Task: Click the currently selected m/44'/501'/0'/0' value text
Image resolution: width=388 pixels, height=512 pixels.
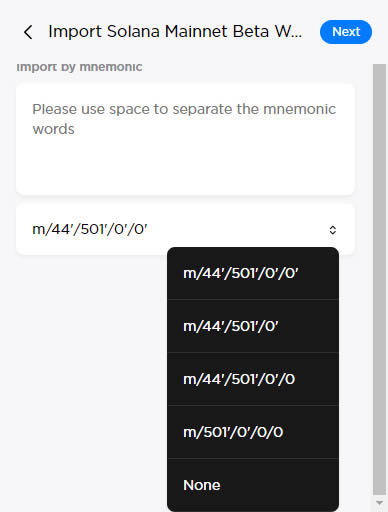Action: tap(89, 229)
